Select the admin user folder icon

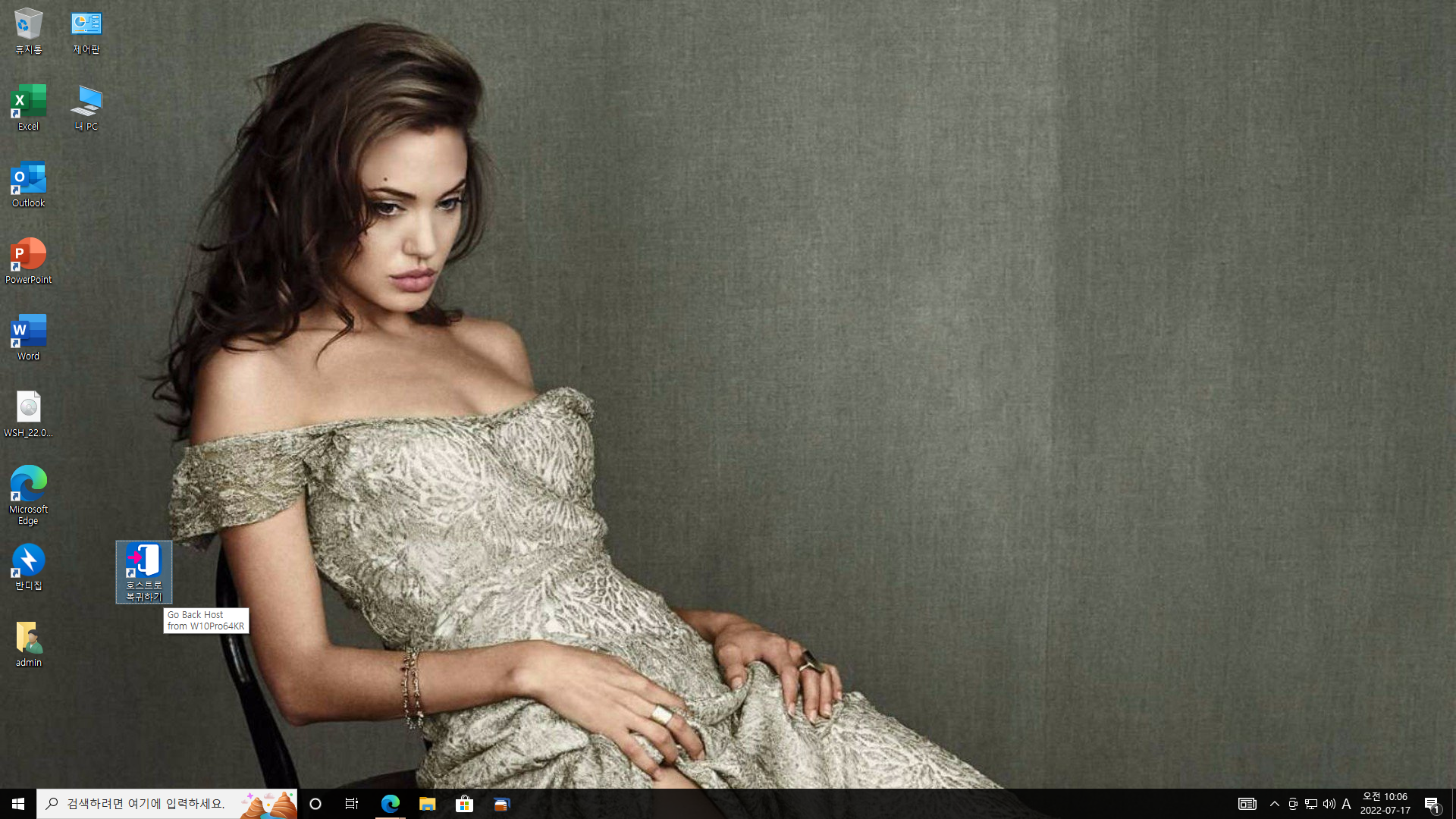click(x=28, y=645)
